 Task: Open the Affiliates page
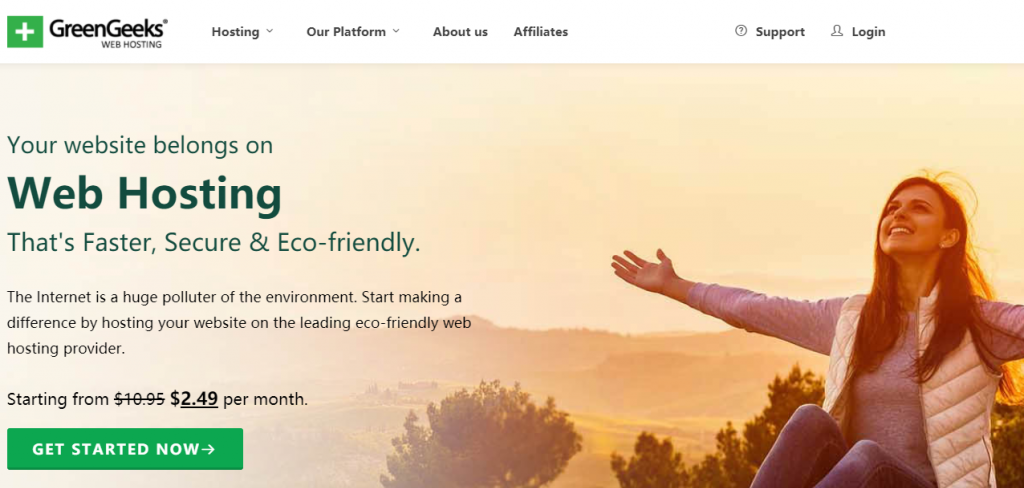pyautogui.click(x=541, y=31)
